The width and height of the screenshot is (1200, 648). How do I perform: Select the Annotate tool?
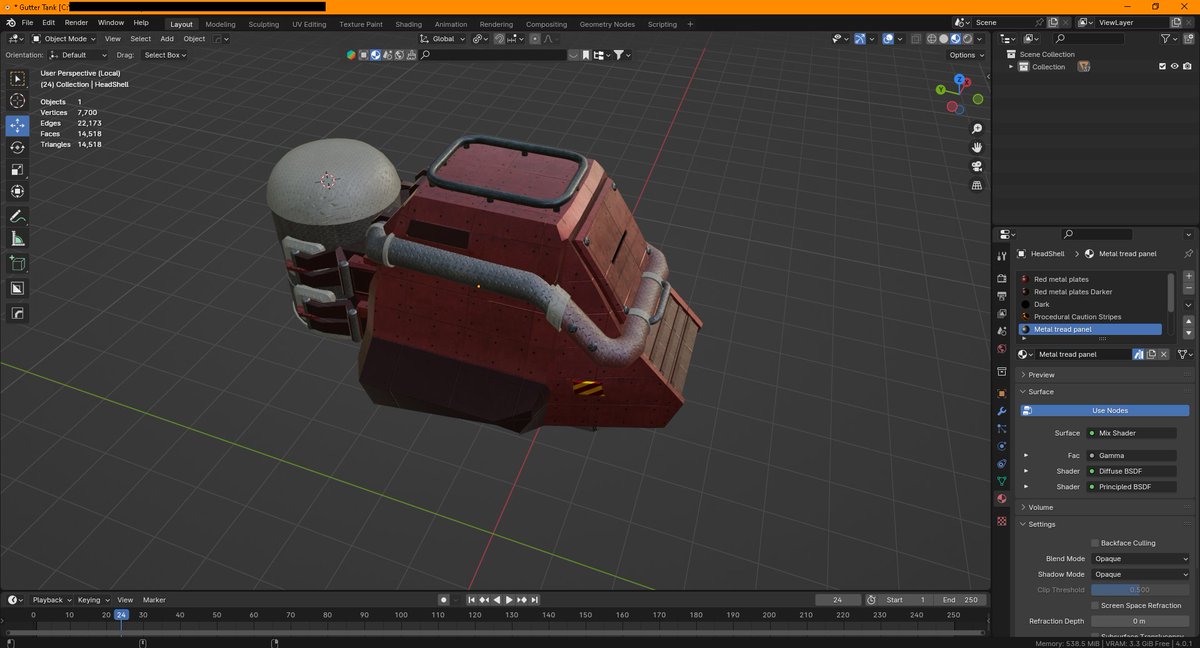tap(17, 217)
